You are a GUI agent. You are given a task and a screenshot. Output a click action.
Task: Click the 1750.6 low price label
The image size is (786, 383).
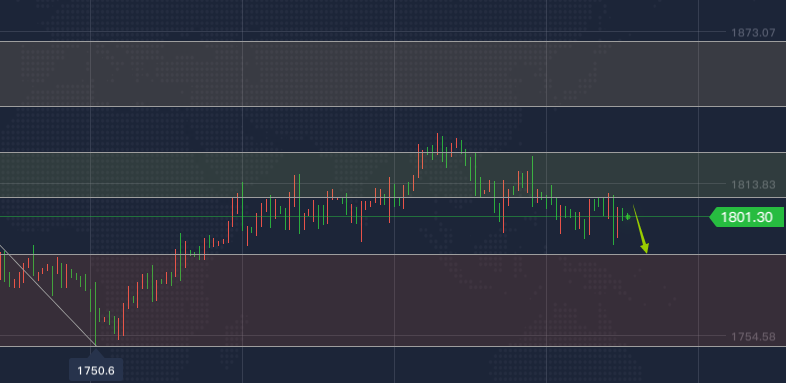tap(96, 370)
